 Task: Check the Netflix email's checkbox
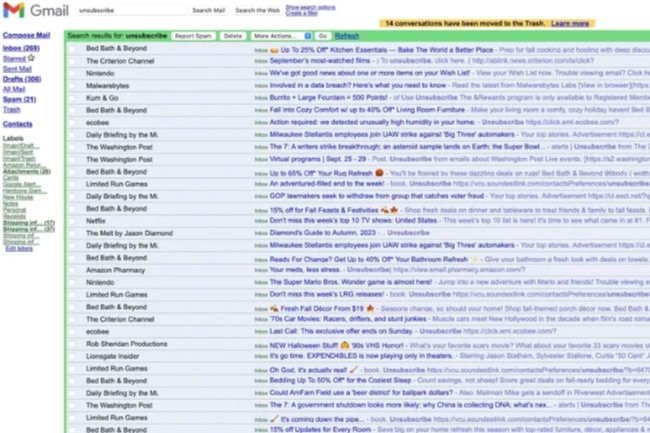(73, 221)
